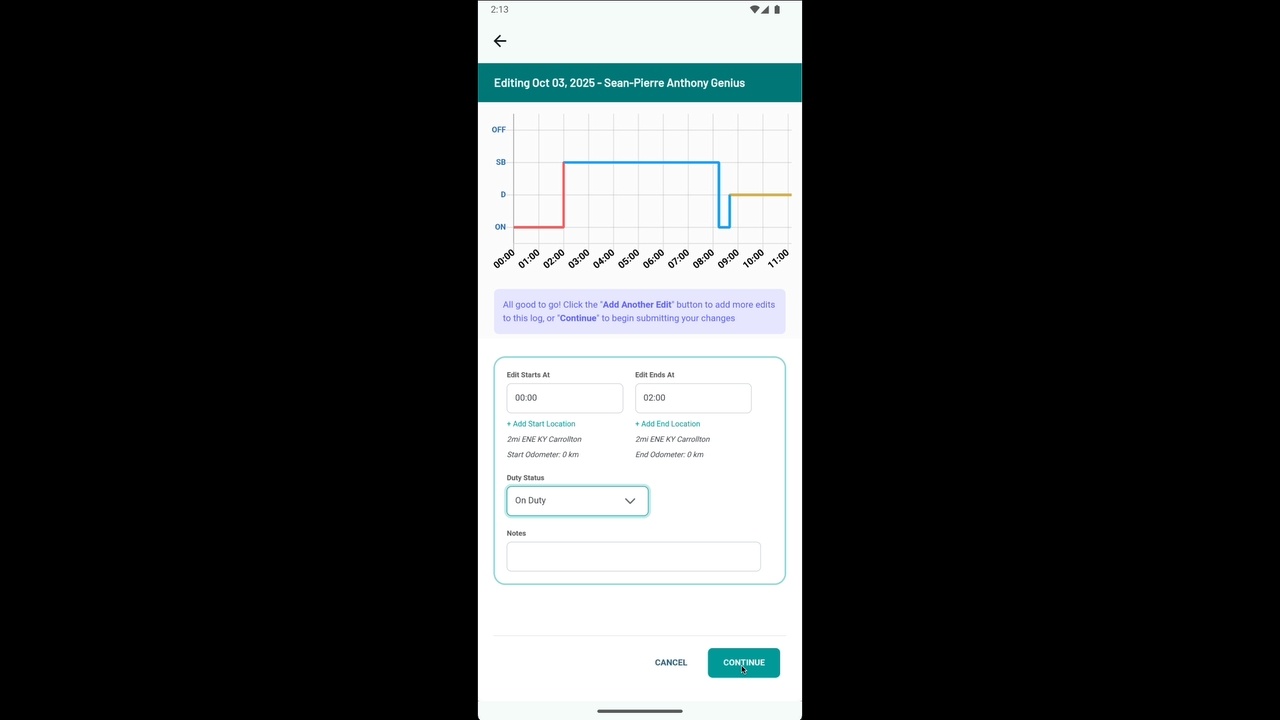Tap the home gesture bar at bottom
This screenshot has height=720, width=1280.
click(x=640, y=711)
